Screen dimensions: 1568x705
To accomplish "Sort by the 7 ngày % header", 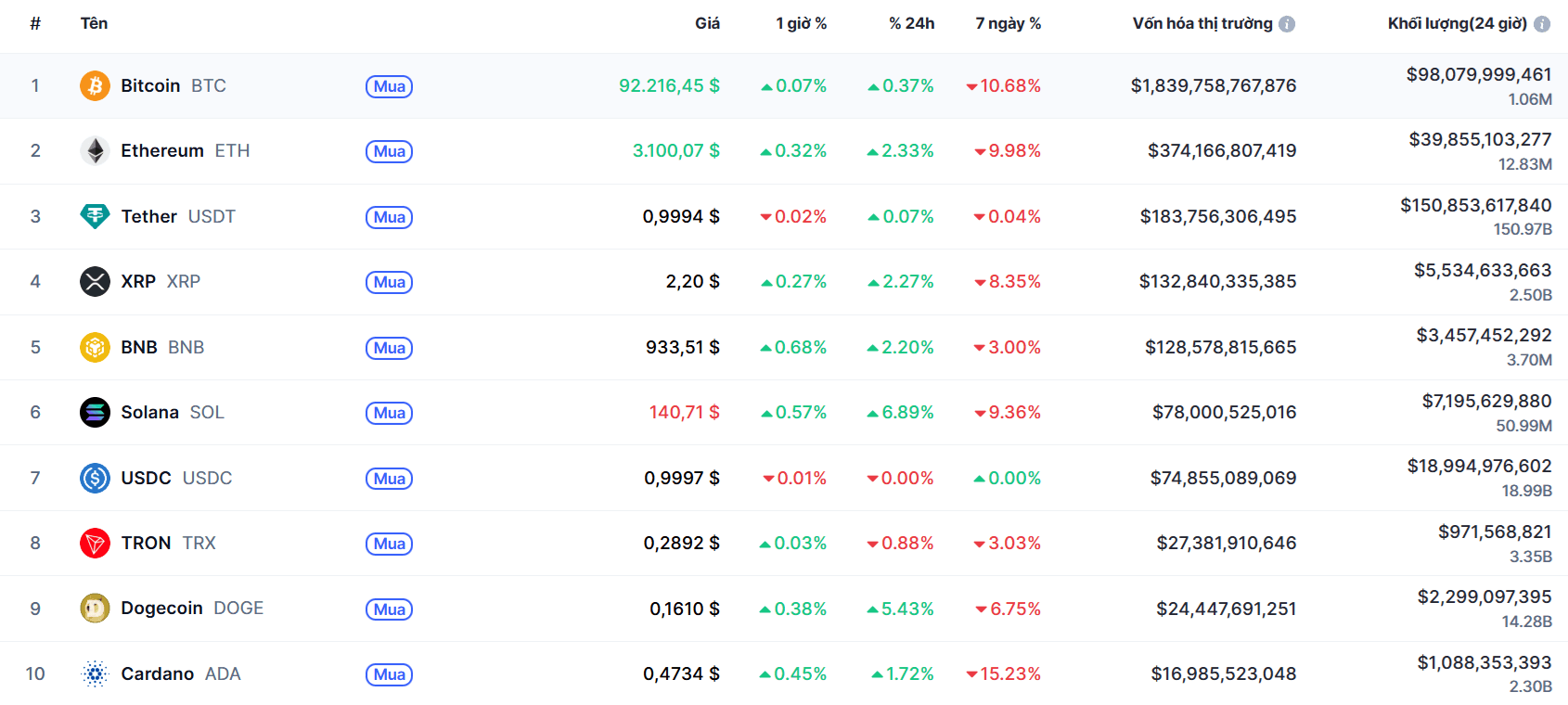I will pos(1009,23).
